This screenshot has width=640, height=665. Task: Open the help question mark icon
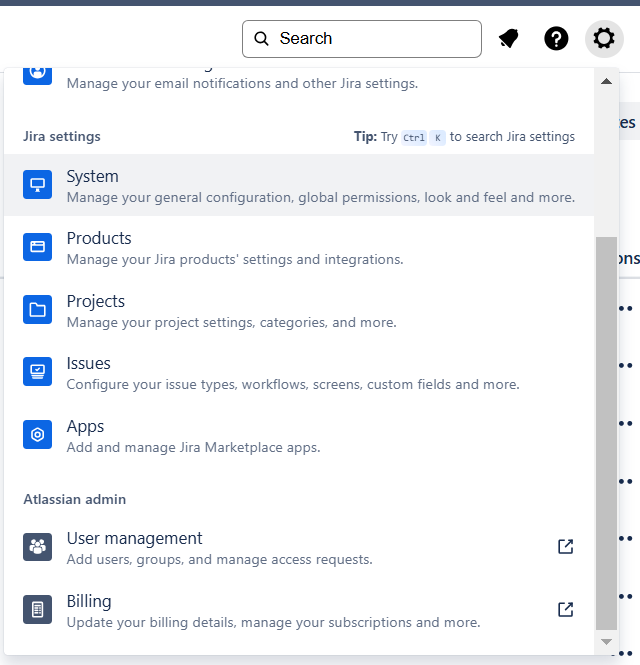pos(556,39)
